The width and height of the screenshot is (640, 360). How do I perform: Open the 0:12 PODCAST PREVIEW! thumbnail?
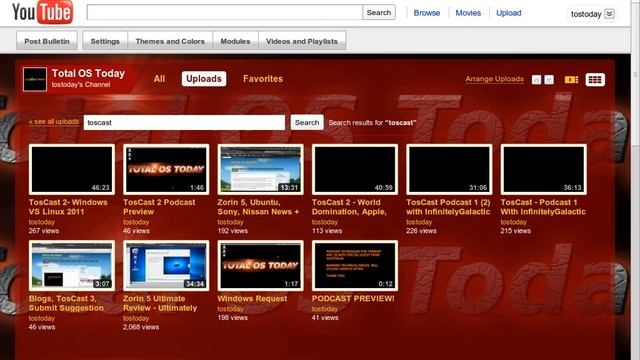pos(355,266)
